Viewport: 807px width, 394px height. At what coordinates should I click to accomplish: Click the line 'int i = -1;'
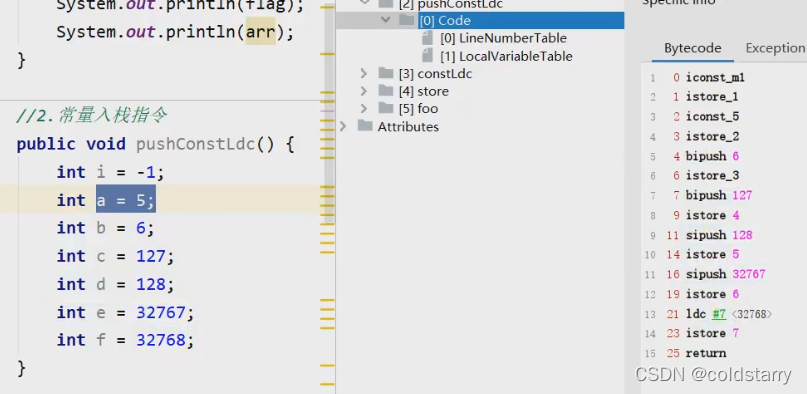111,172
